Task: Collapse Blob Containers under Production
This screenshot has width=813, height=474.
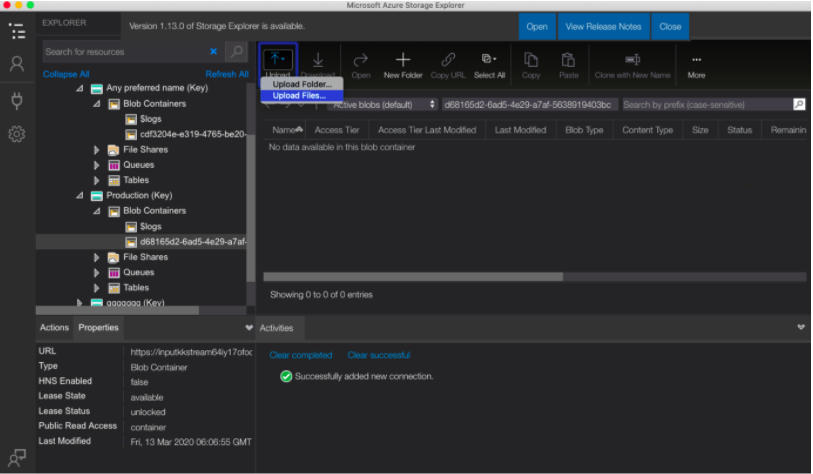Action: click(x=96, y=211)
